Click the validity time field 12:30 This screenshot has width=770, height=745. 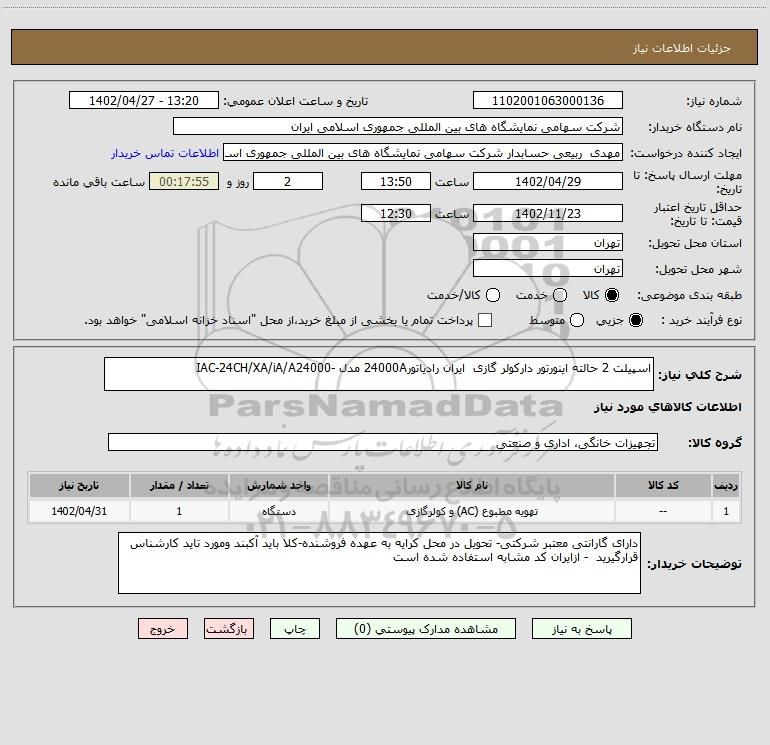(396, 213)
